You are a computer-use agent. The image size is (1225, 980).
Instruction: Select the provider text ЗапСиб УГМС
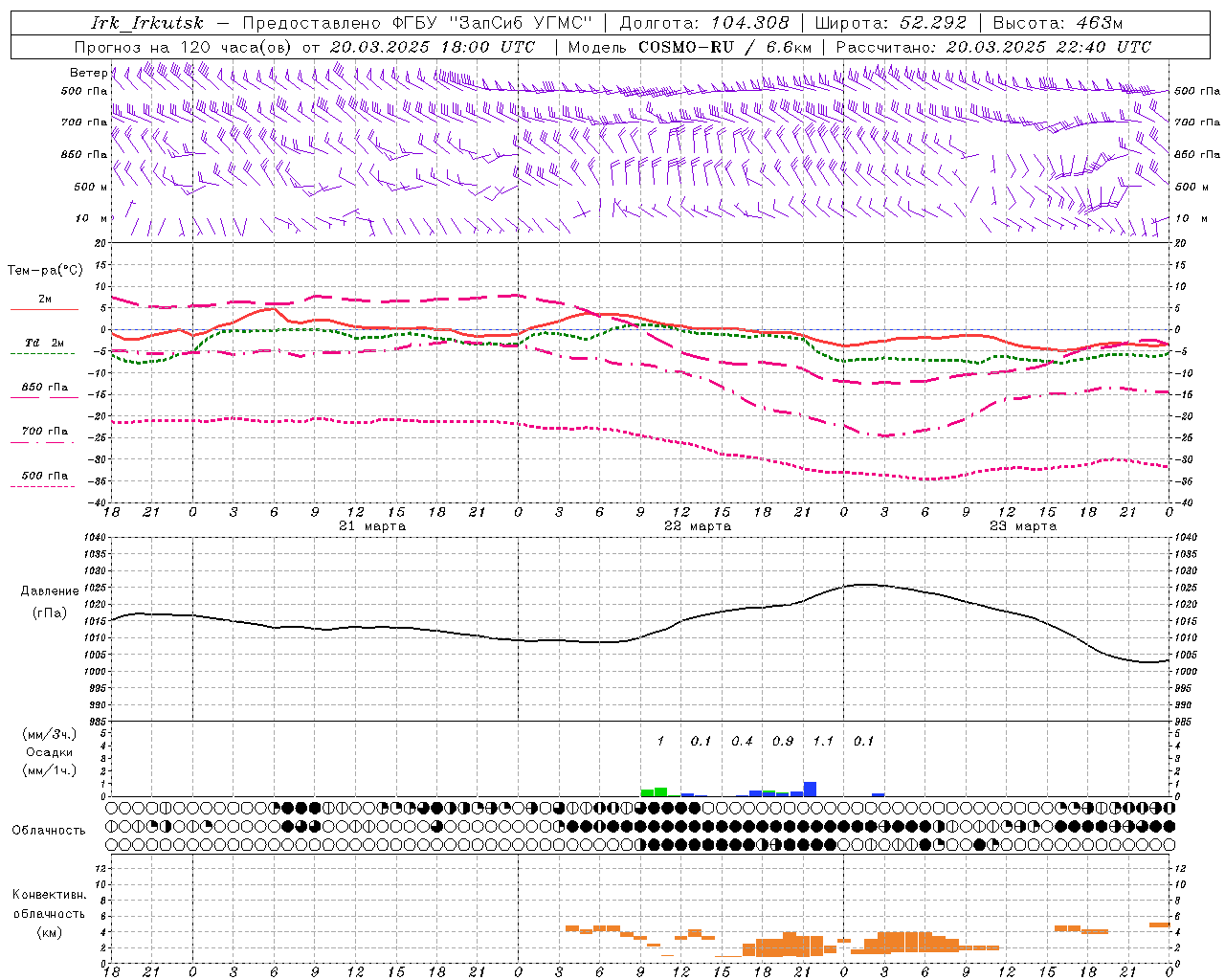click(521, 23)
